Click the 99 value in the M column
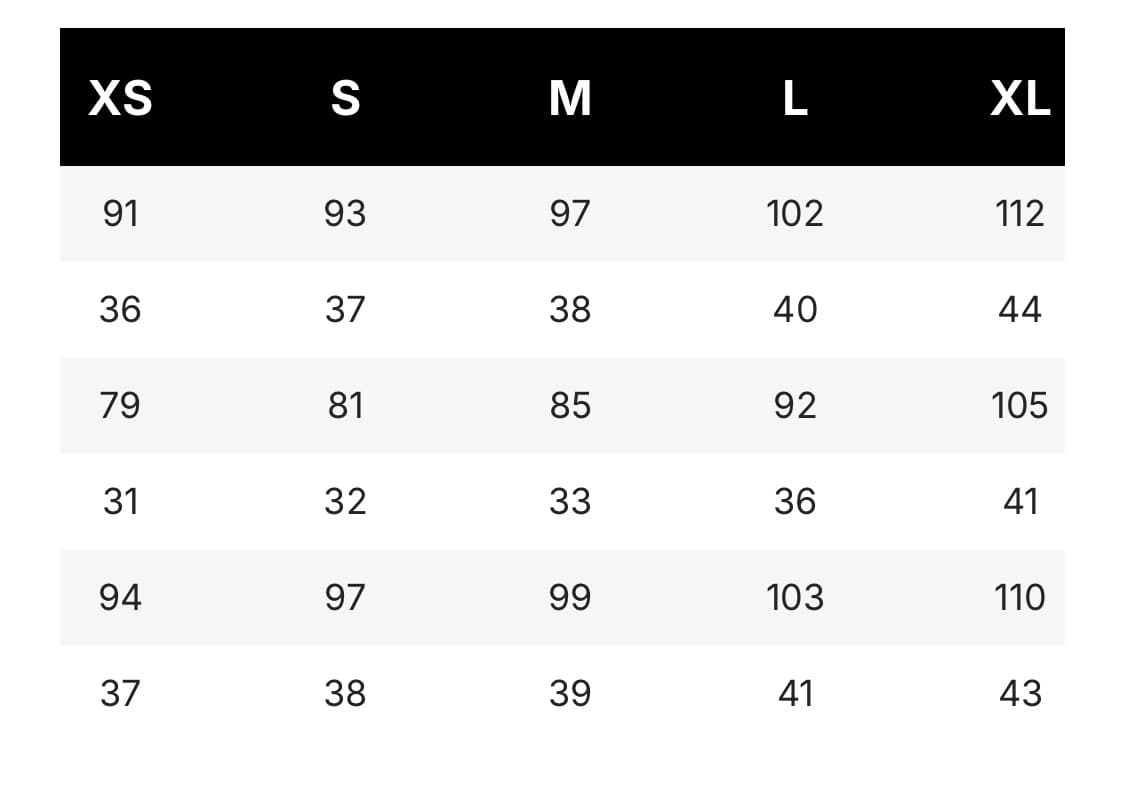 coord(570,598)
